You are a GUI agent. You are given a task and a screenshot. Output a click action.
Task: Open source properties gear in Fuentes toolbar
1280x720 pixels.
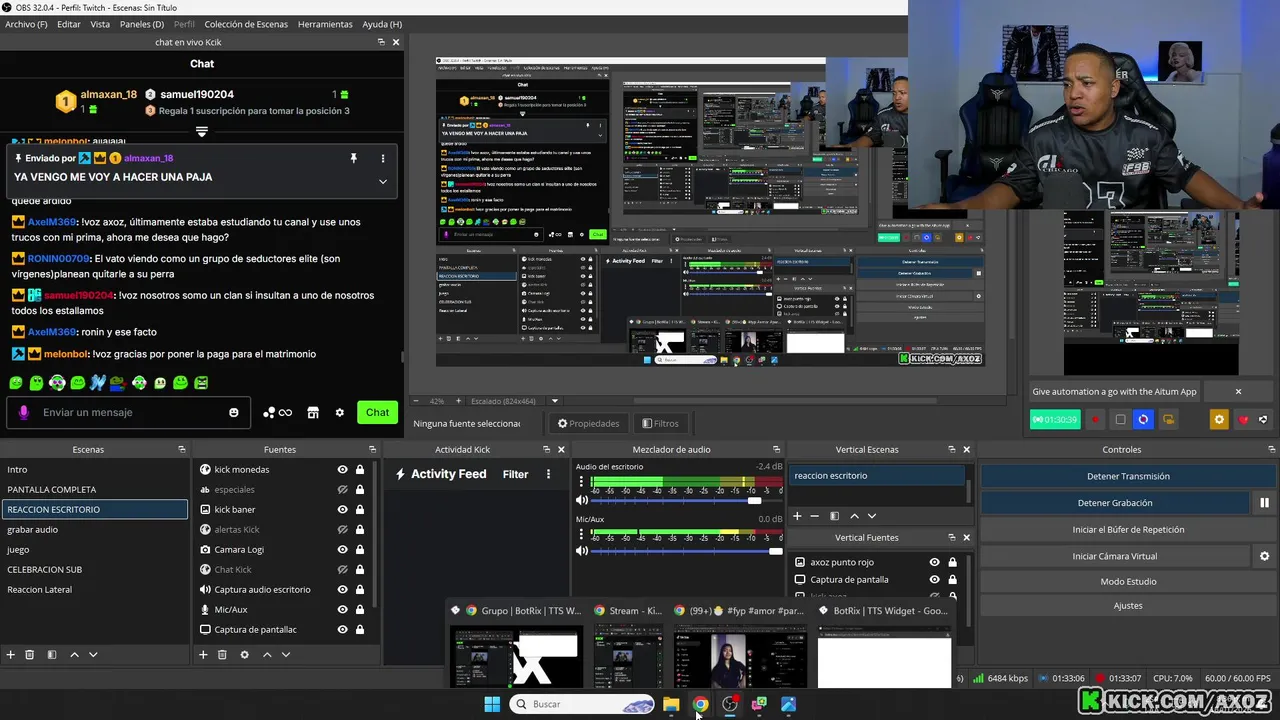pyautogui.click(x=244, y=655)
